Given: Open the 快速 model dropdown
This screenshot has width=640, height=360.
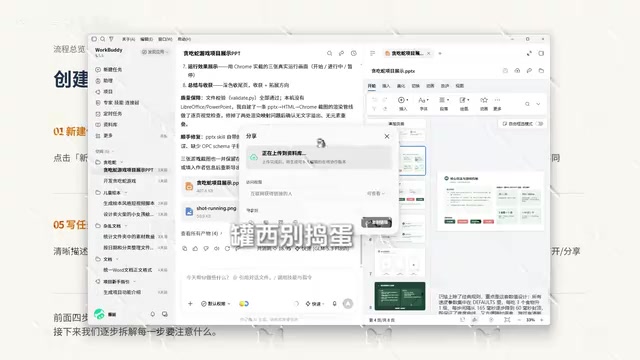Looking at the screenshot, I should coord(315,304).
